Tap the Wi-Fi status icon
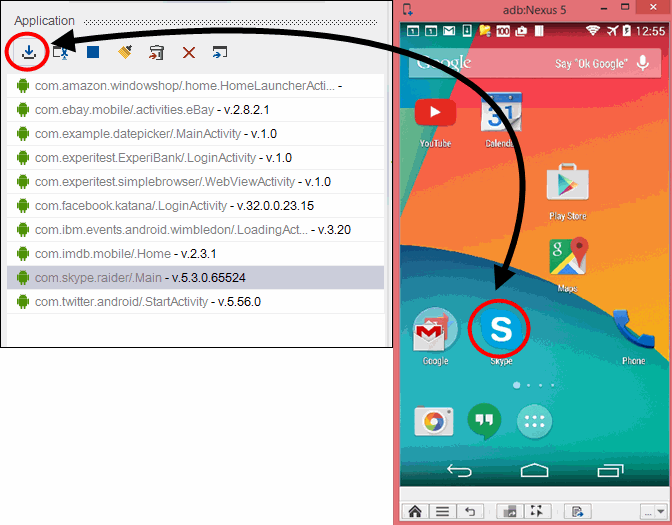The height and width of the screenshot is (525, 672). point(593,30)
